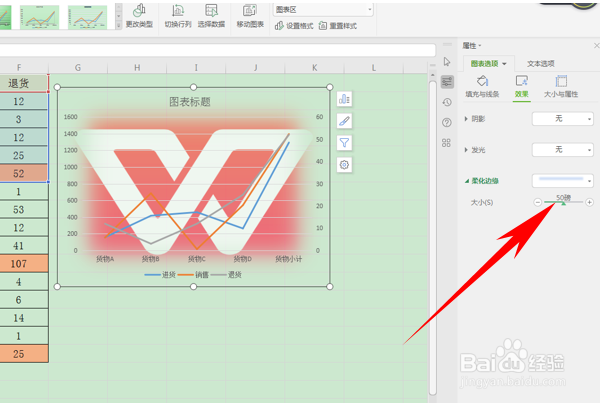Open the 属性 panel title dropdown
This screenshot has height=403, width=600.
(x=472, y=46)
